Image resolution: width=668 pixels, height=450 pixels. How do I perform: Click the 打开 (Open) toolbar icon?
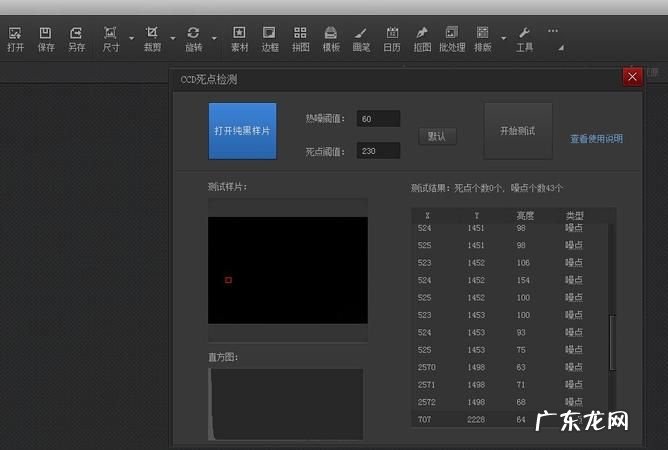point(15,38)
